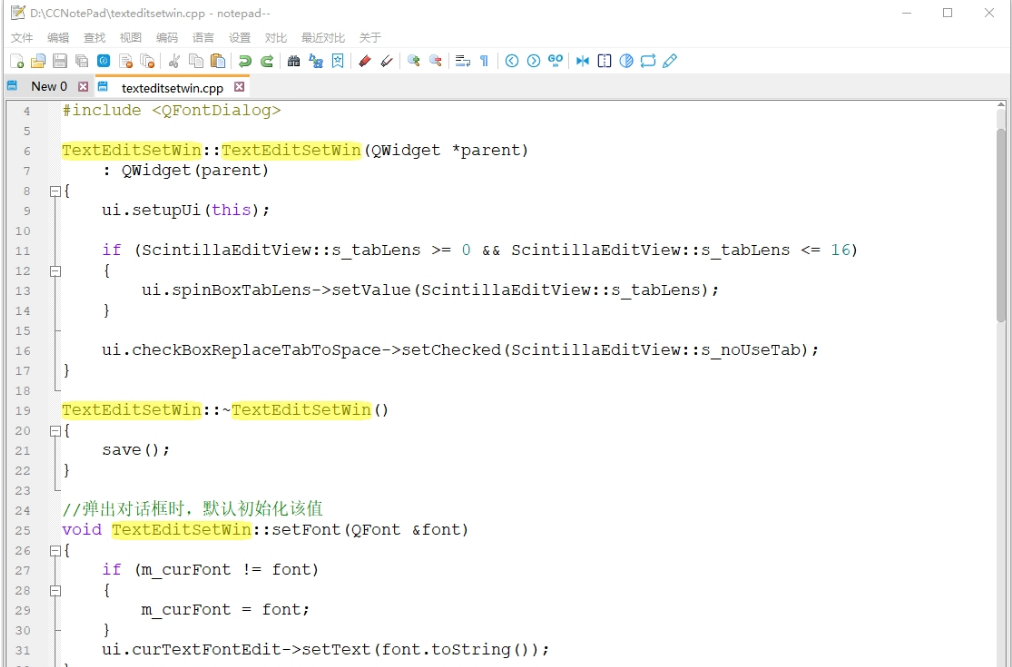This screenshot has width=1012, height=667.
Task: Click the Open file folder icon
Action: [x=38, y=61]
